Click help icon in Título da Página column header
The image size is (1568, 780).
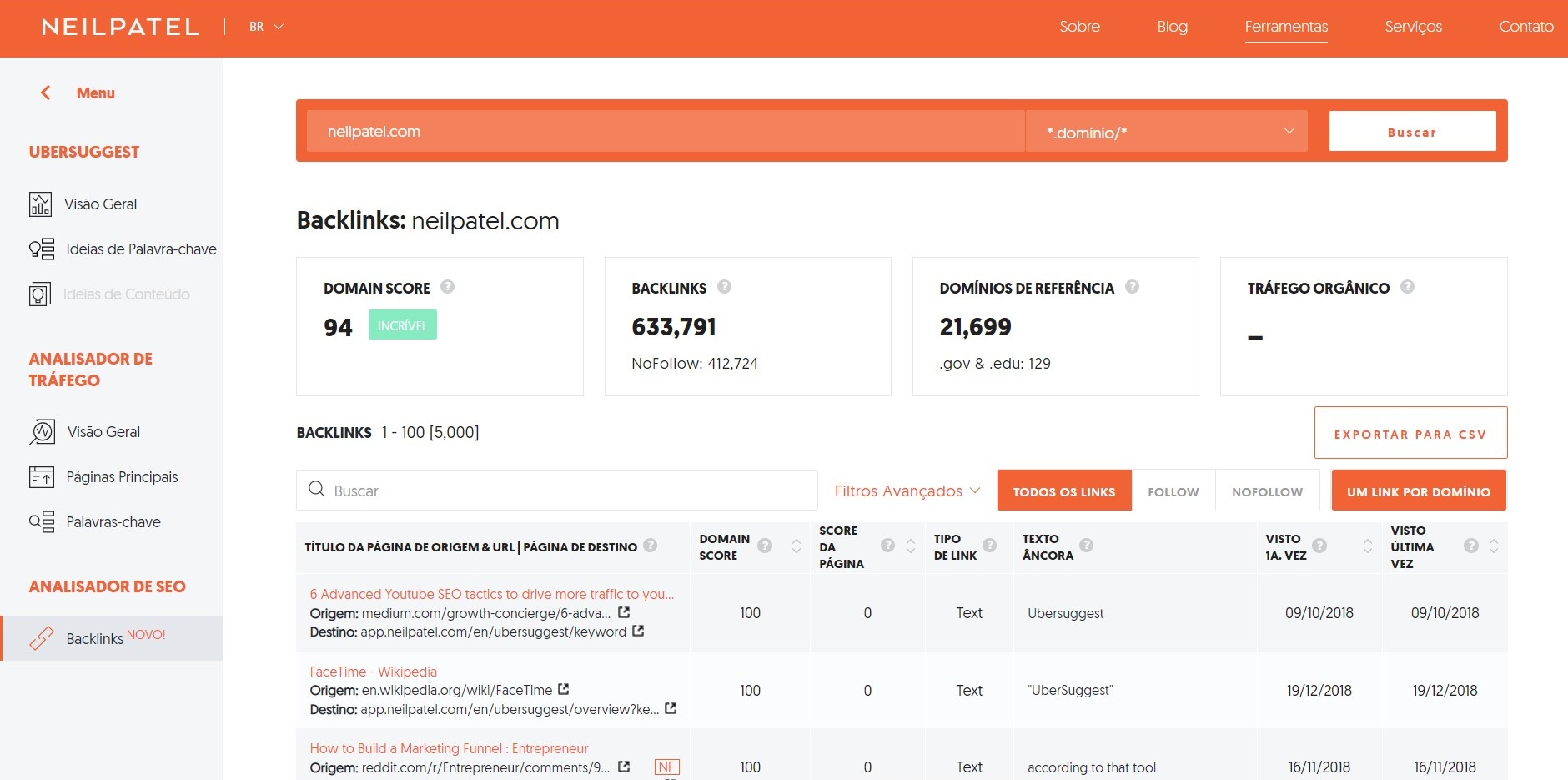tap(651, 546)
